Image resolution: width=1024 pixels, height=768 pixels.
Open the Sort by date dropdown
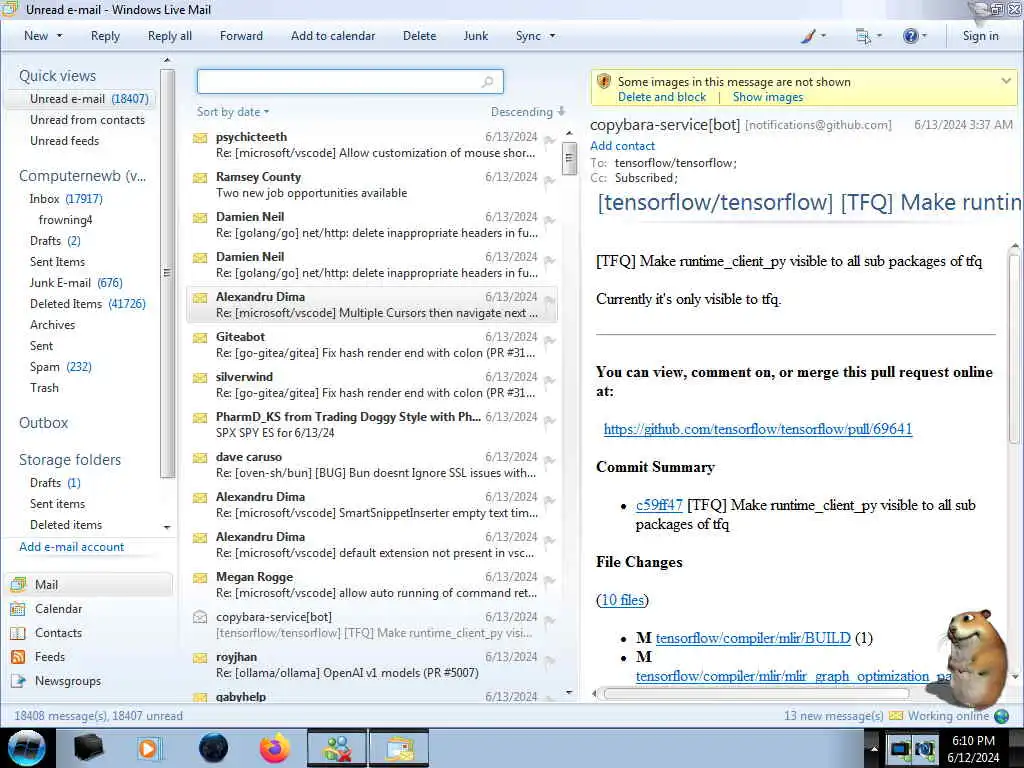[232, 112]
